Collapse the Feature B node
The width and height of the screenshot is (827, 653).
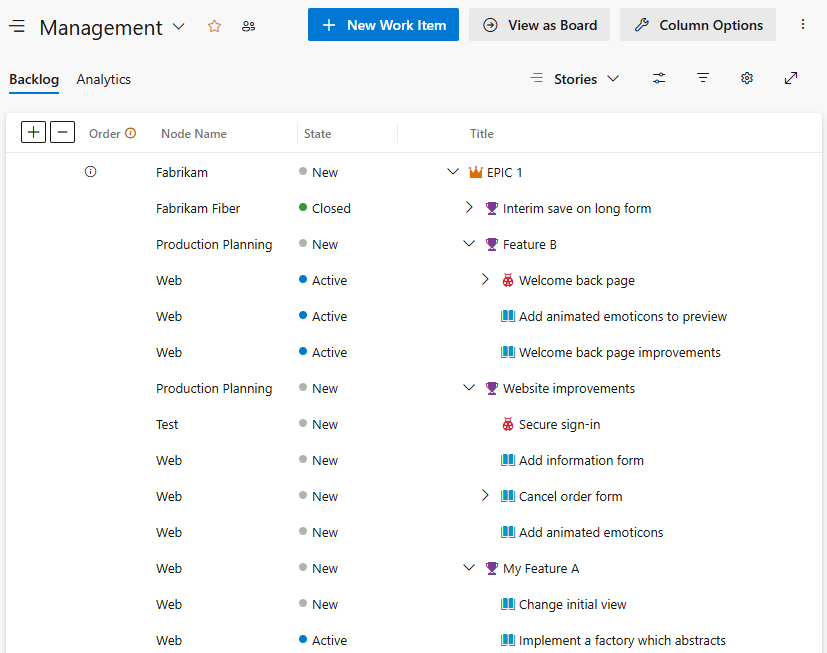click(469, 243)
